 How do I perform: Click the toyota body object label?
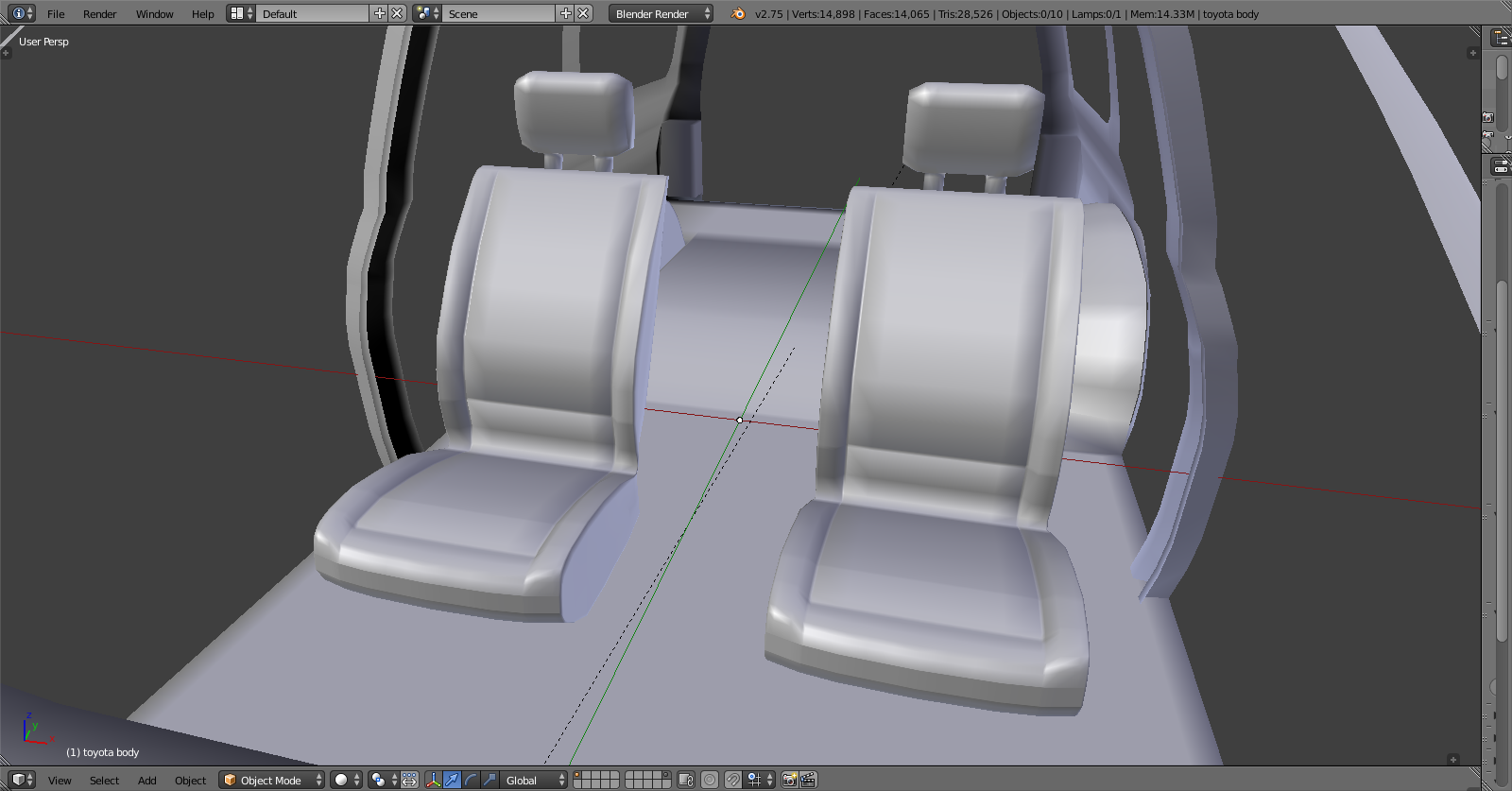click(102, 752)
